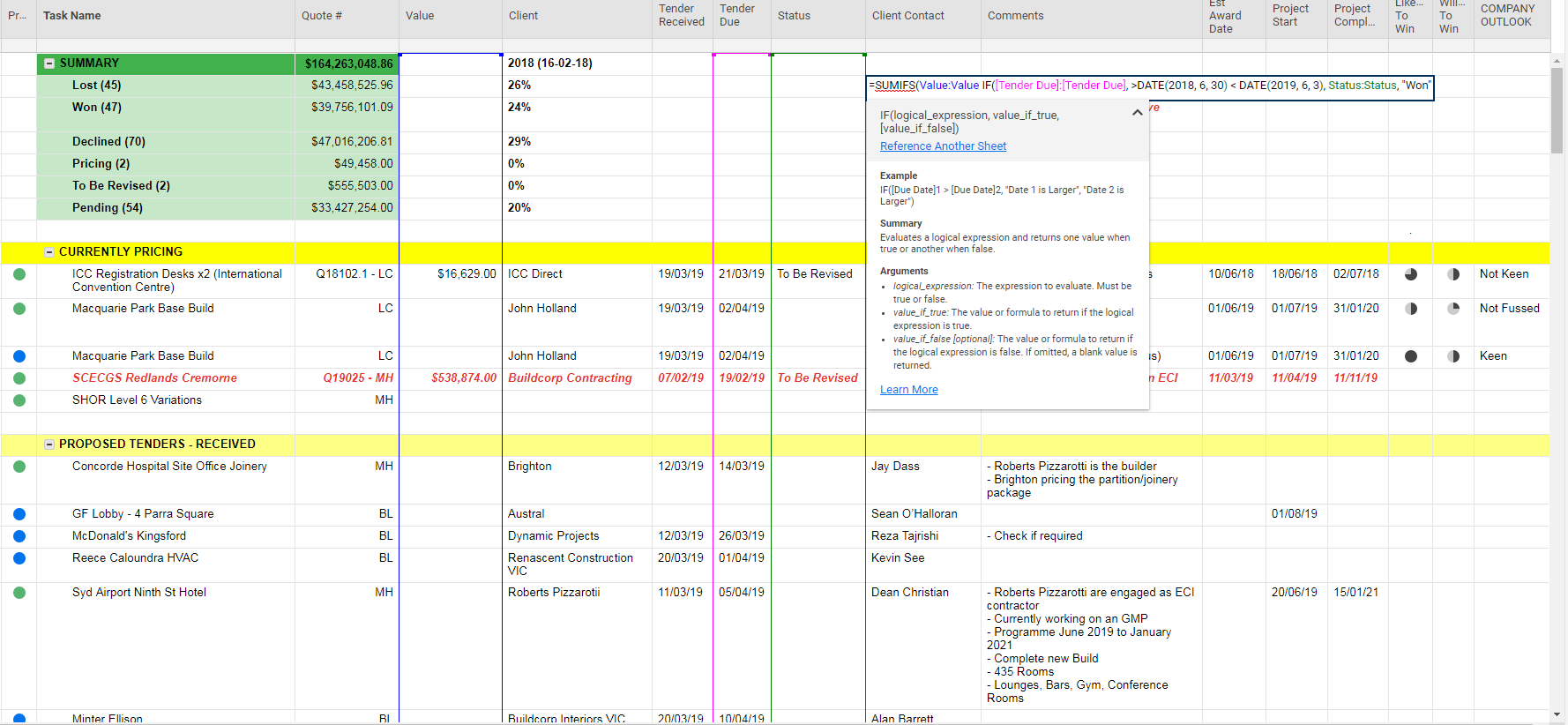This screenshot has width=1568, height=725.
Task: Open the Learn More link
Action: (909, 390)
